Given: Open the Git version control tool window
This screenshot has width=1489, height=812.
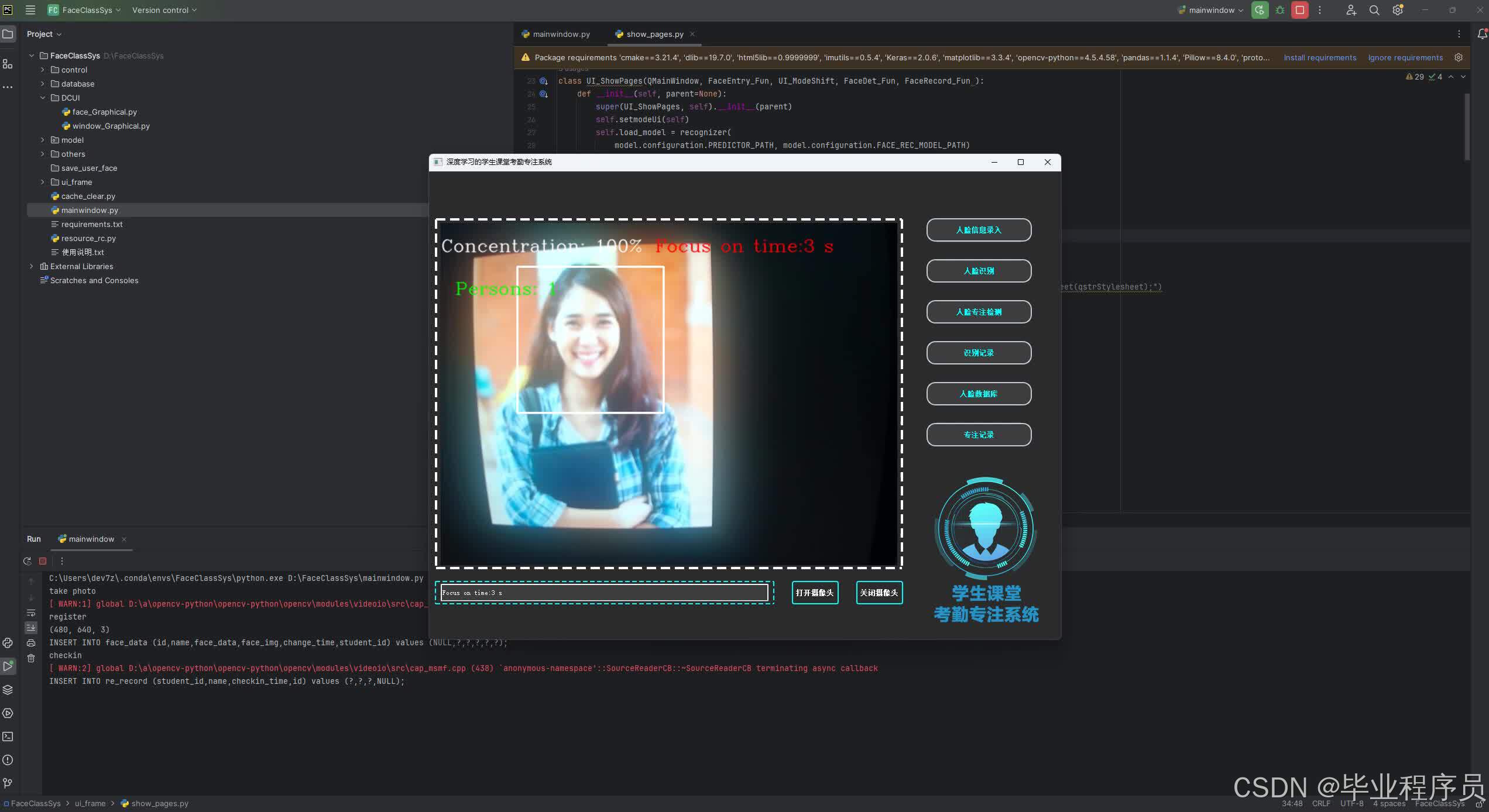Looking at the screenshot, I should click(x=8, y=783).
